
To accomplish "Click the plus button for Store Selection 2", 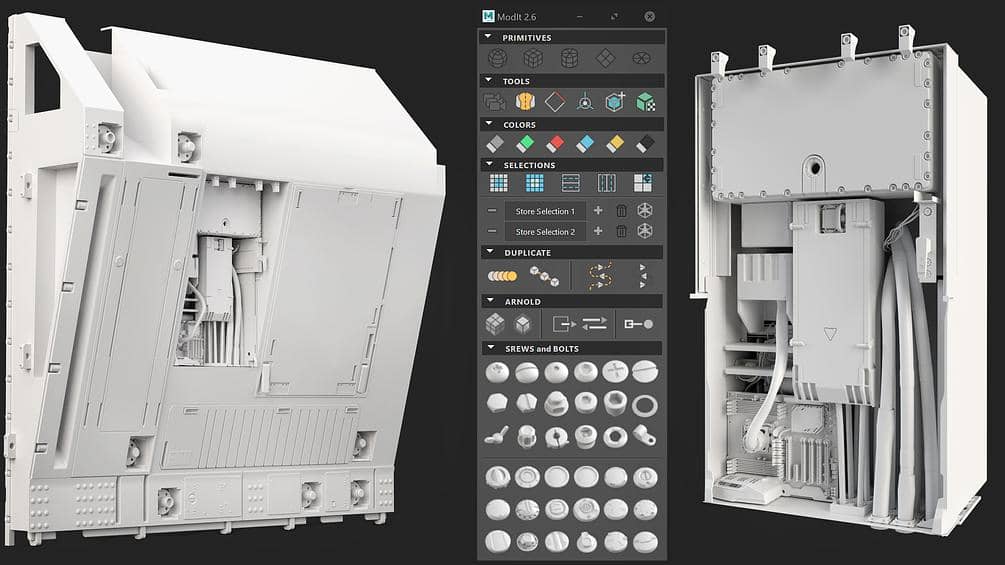I will (x=598, y=231).
